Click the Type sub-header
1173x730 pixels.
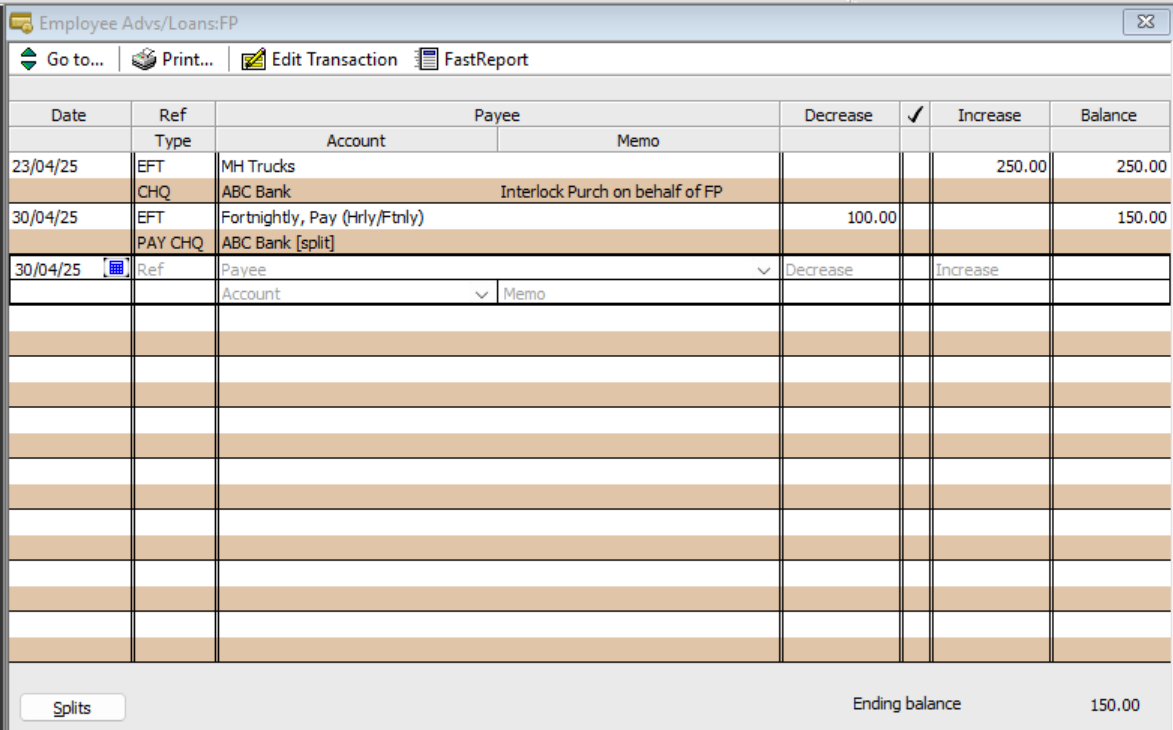click(x=174, y=141)
